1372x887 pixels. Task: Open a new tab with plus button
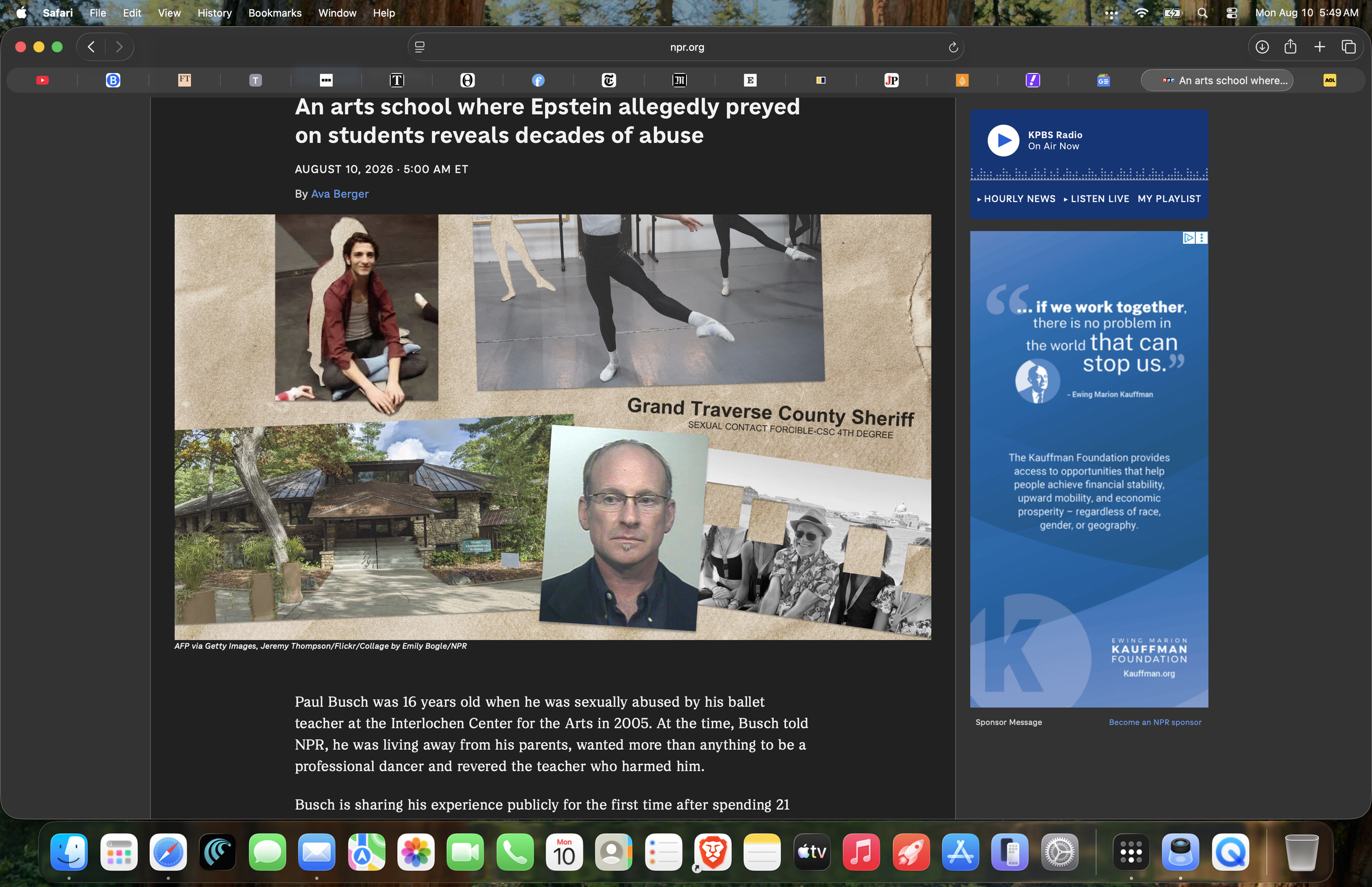tap(1320, 47)
